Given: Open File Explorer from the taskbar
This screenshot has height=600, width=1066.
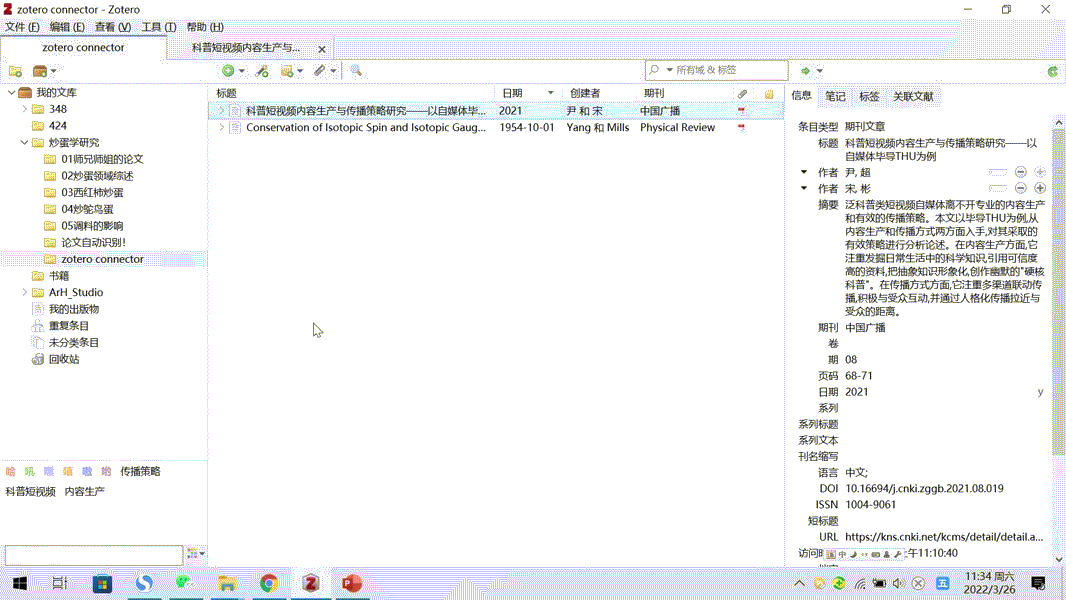Looking at the screenshot, I should pos(227,583).
